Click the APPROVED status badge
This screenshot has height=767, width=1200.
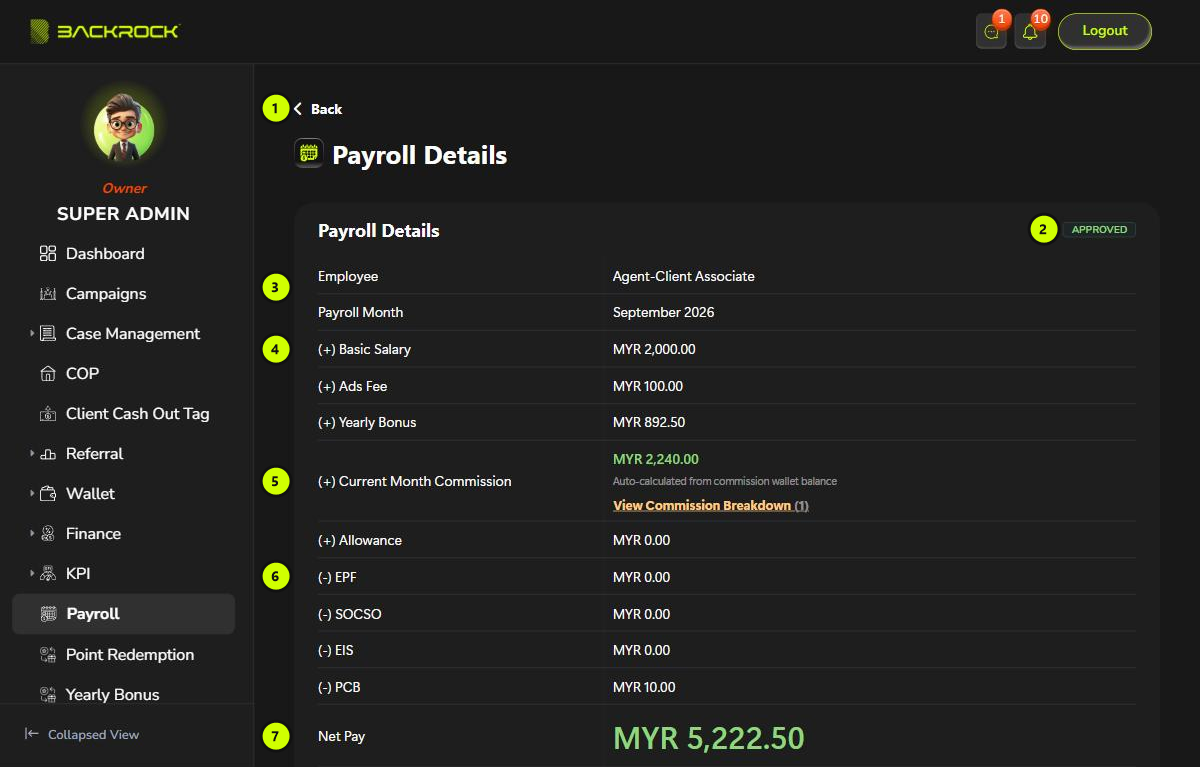pyautogui.click(x=1099, y=230)
